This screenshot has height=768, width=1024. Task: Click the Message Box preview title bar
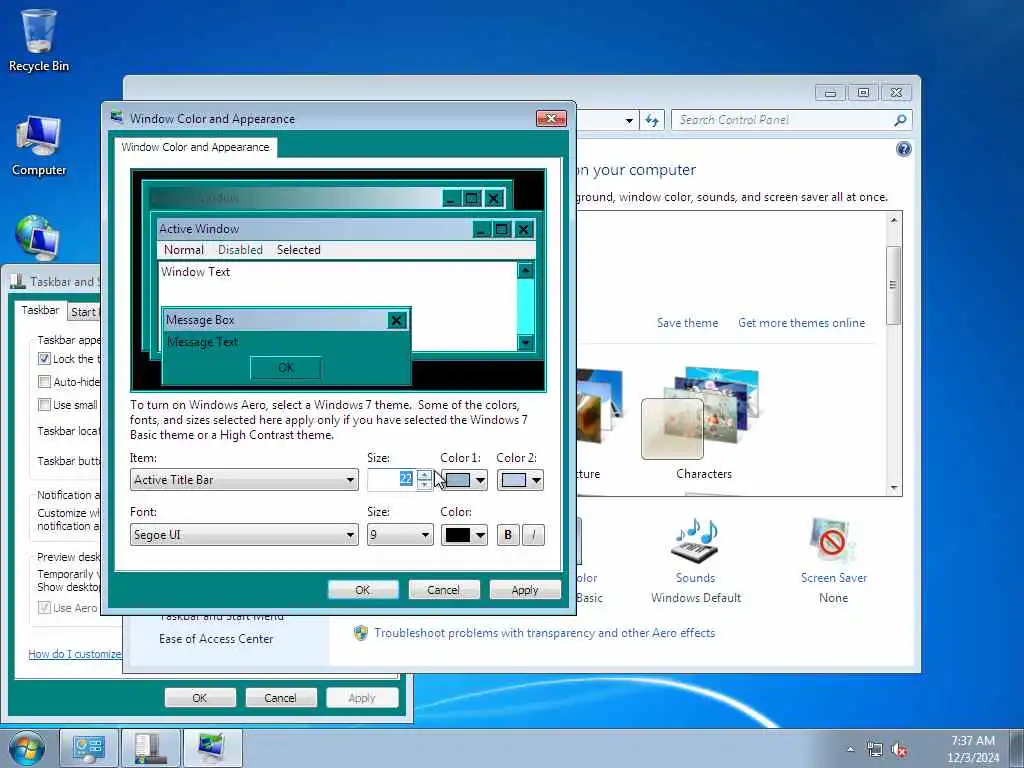[x=274, y=320]
